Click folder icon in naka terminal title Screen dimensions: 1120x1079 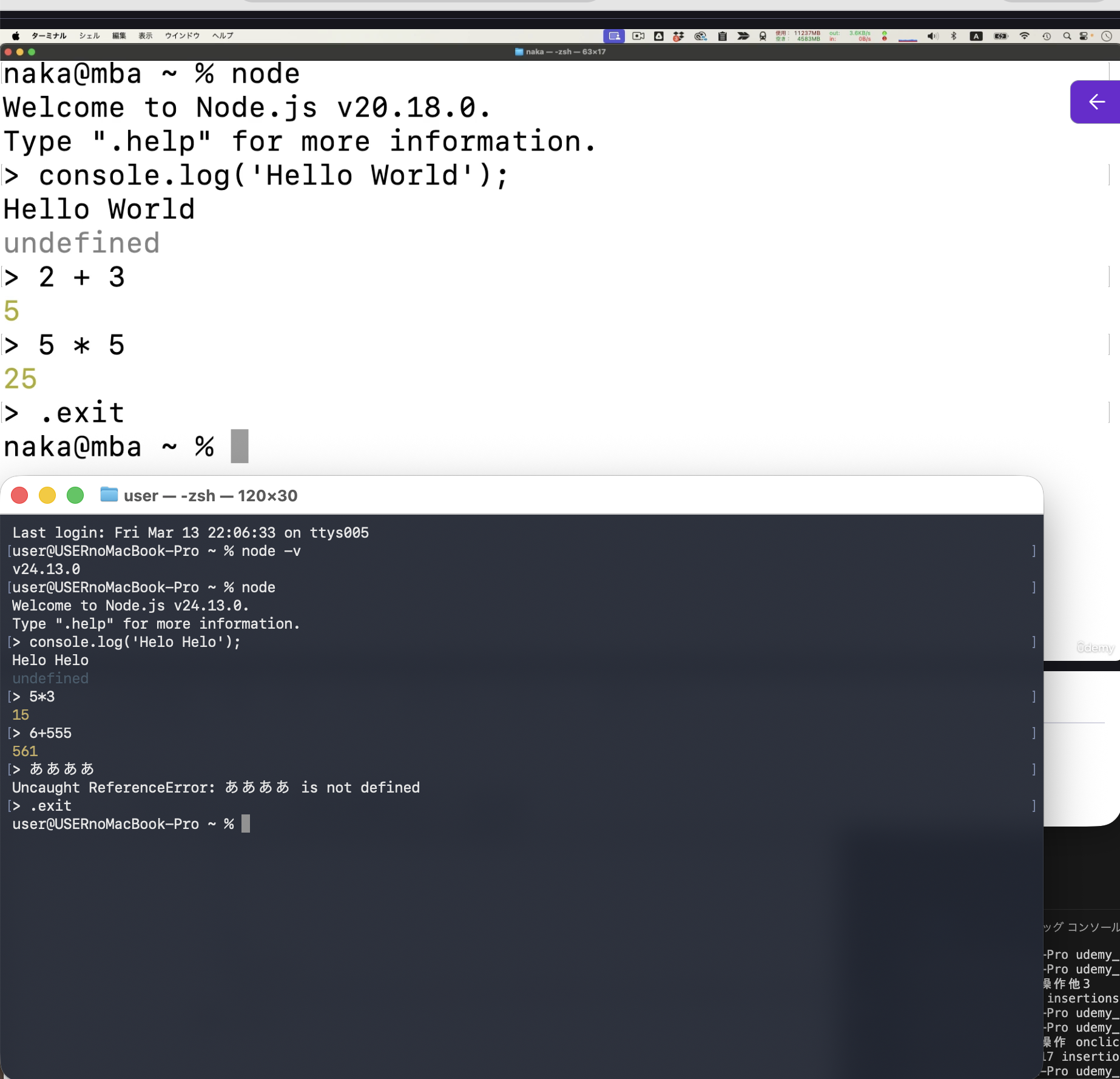[x=519, y=52]
